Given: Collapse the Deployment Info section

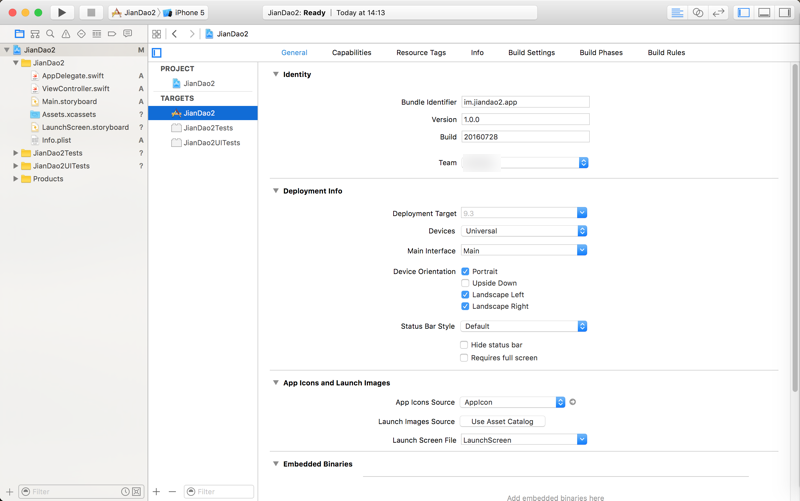Looking at the screenshot, I should (x=276, y=190).
